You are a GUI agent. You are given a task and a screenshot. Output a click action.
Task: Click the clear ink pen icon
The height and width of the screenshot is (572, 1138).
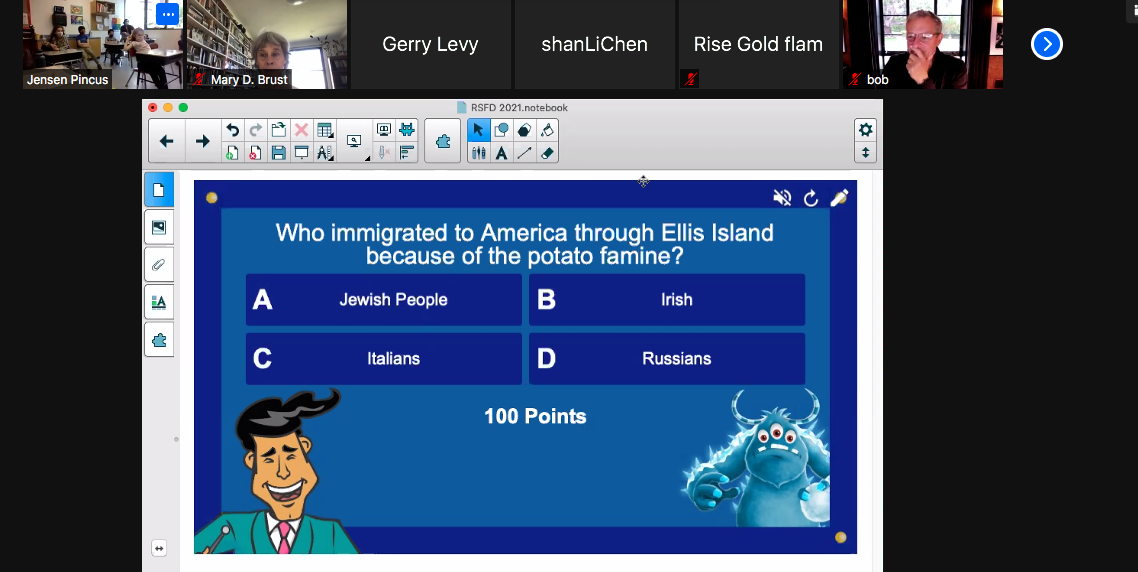[x=384, y=152]
